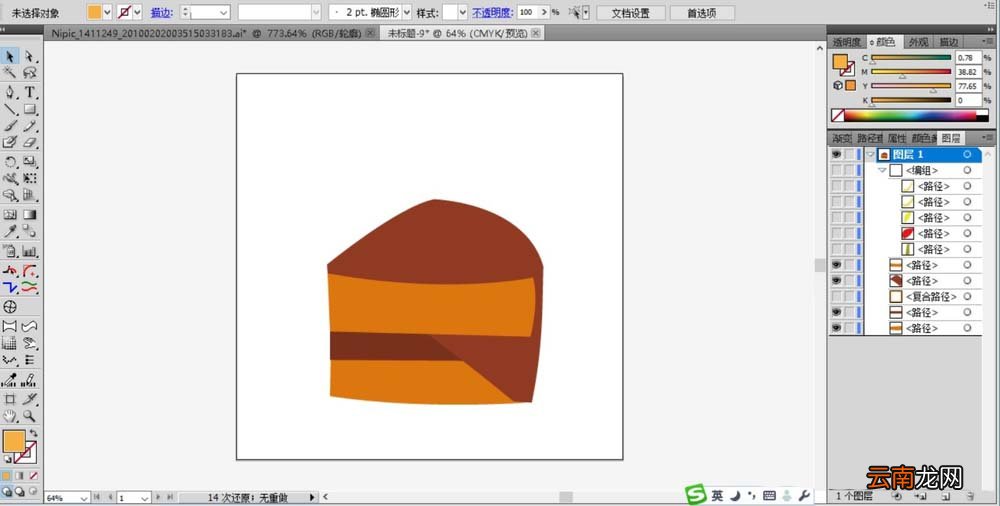Select the Hand tool

click(x=10, y=416)
